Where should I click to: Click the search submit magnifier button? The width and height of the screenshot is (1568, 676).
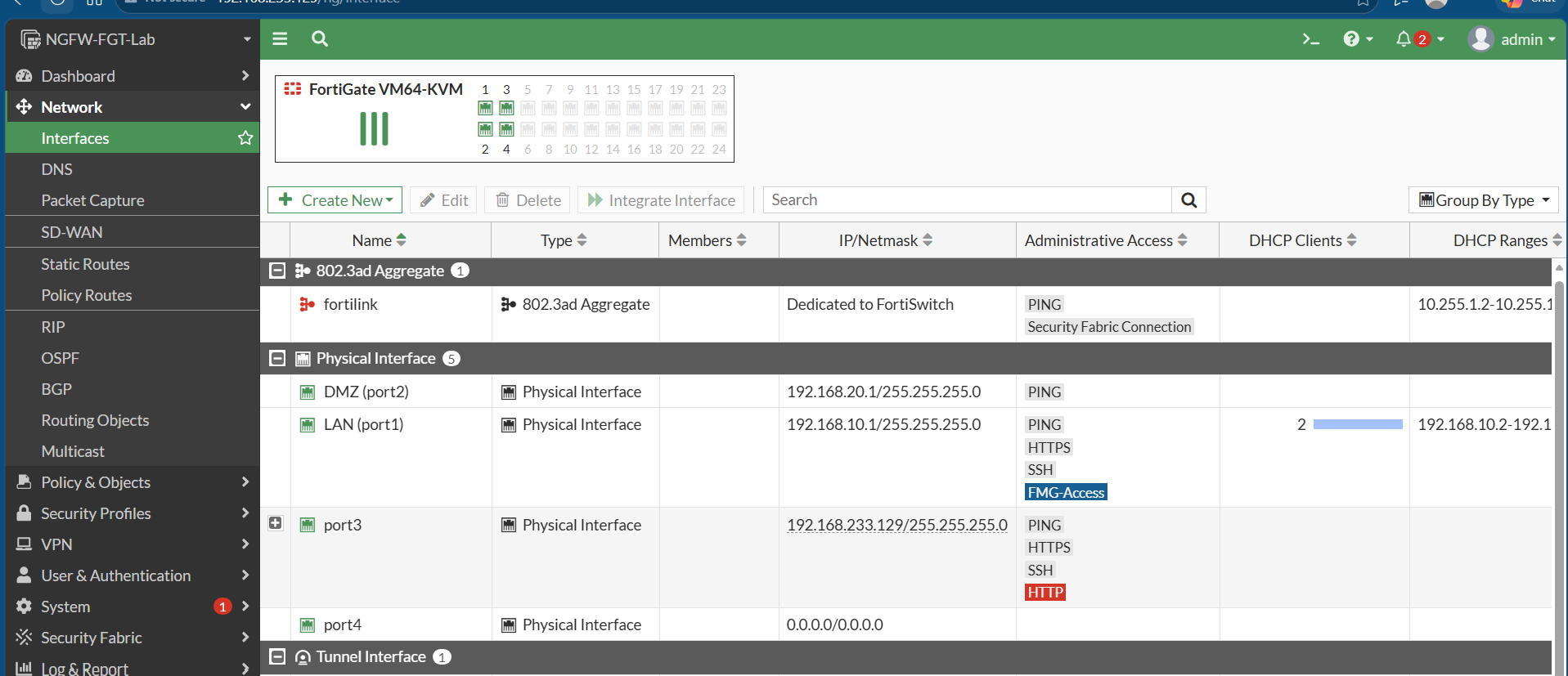pos(1188,200)
